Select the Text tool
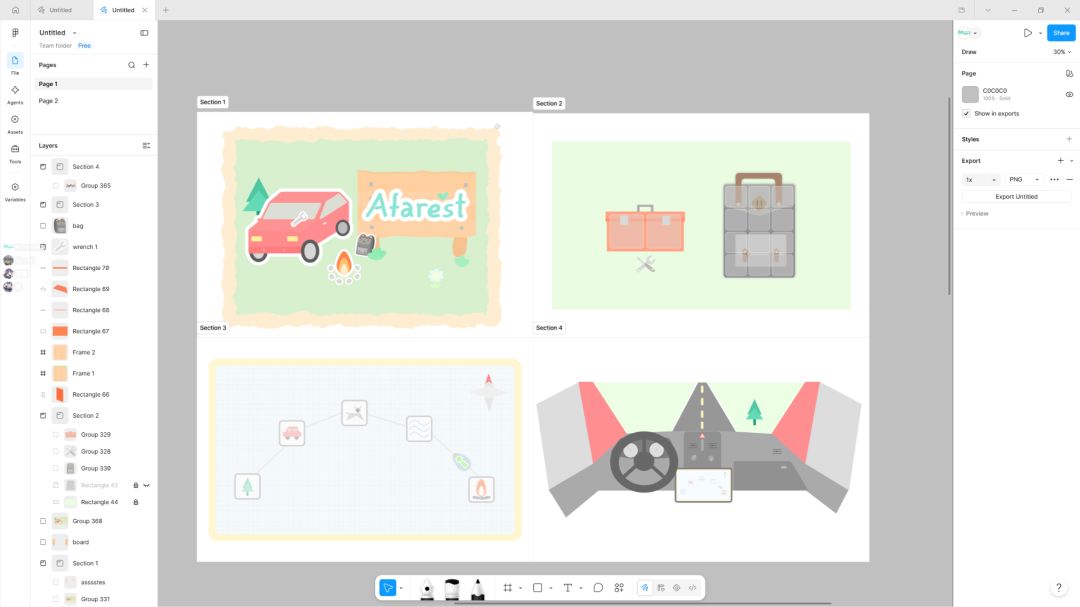Screen dimensions: 1080x607 pos(568,588)
